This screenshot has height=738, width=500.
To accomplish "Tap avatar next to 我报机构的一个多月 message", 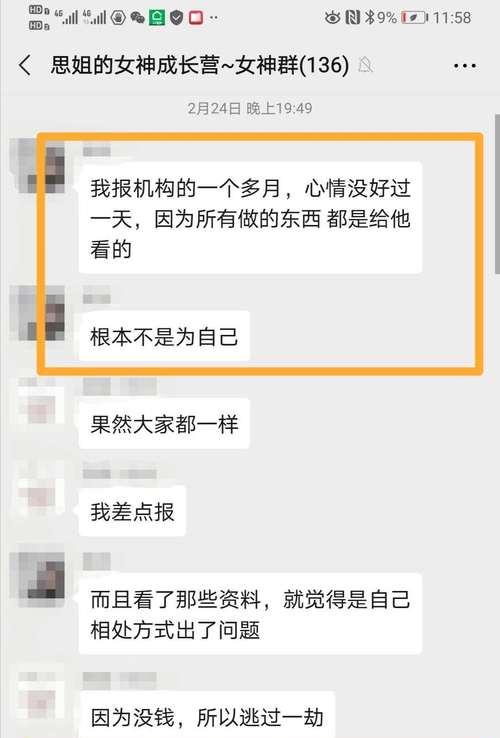I will 38,166.
